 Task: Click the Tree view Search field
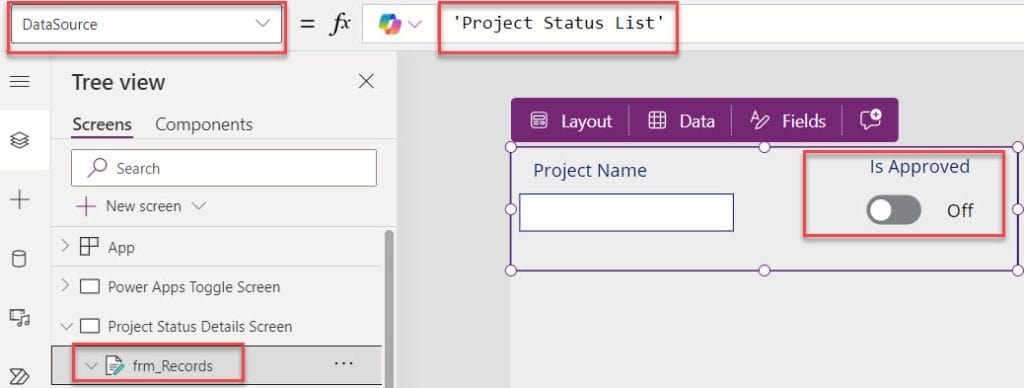(x=224, y=168)
